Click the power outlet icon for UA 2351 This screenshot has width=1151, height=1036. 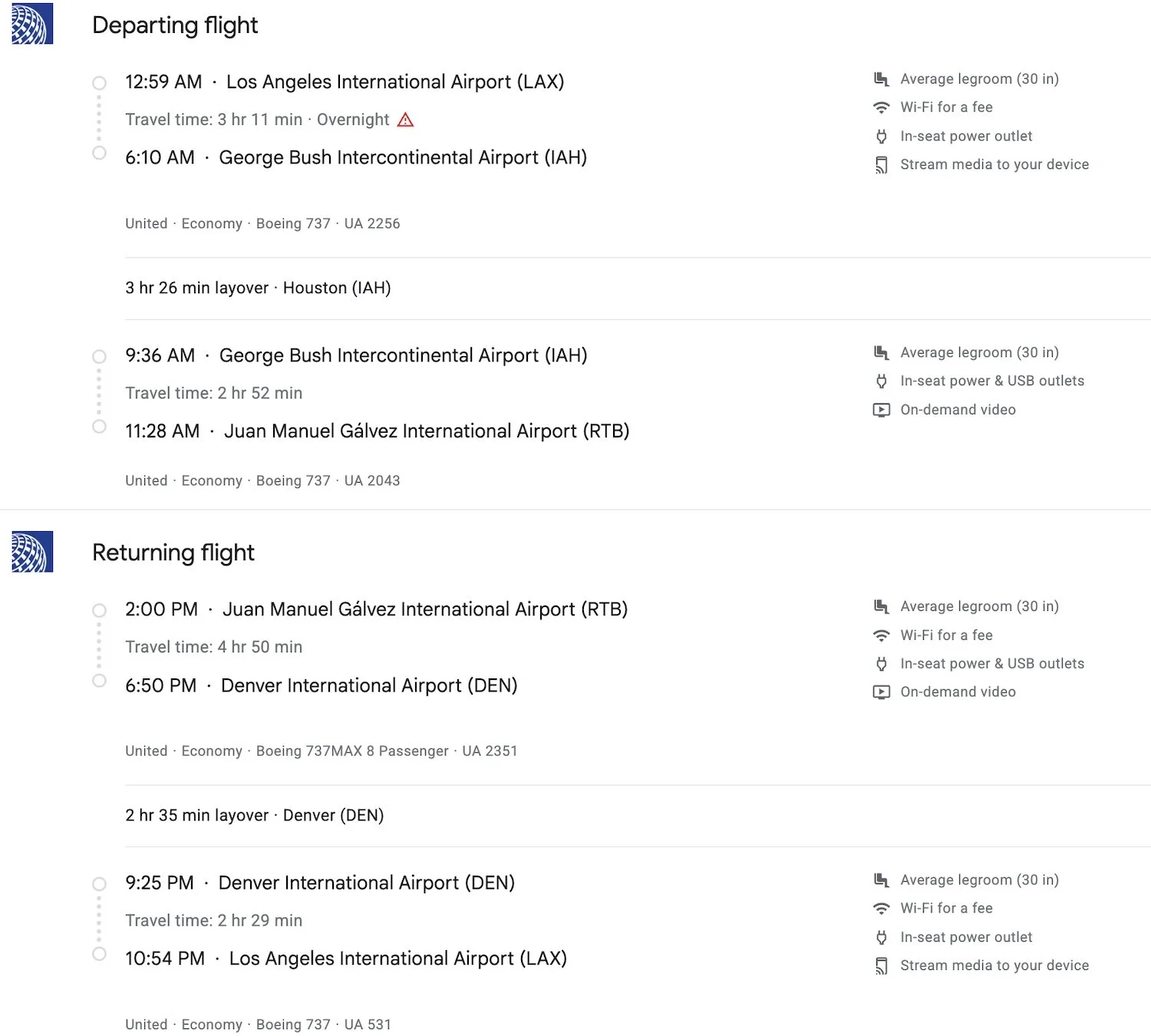pos(882,664)
